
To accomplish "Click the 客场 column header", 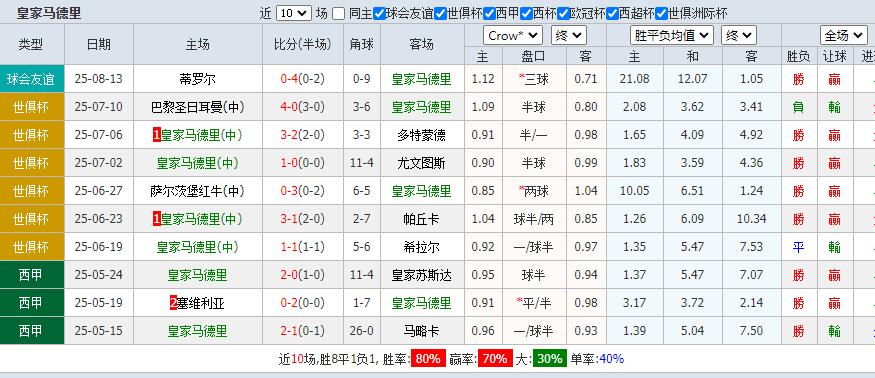I will pyautogui.click(x=422, y=44).
